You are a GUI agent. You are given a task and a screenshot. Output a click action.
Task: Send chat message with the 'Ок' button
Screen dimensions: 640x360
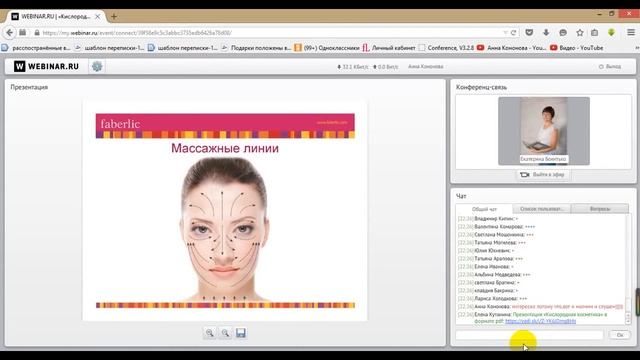(620, 335)
